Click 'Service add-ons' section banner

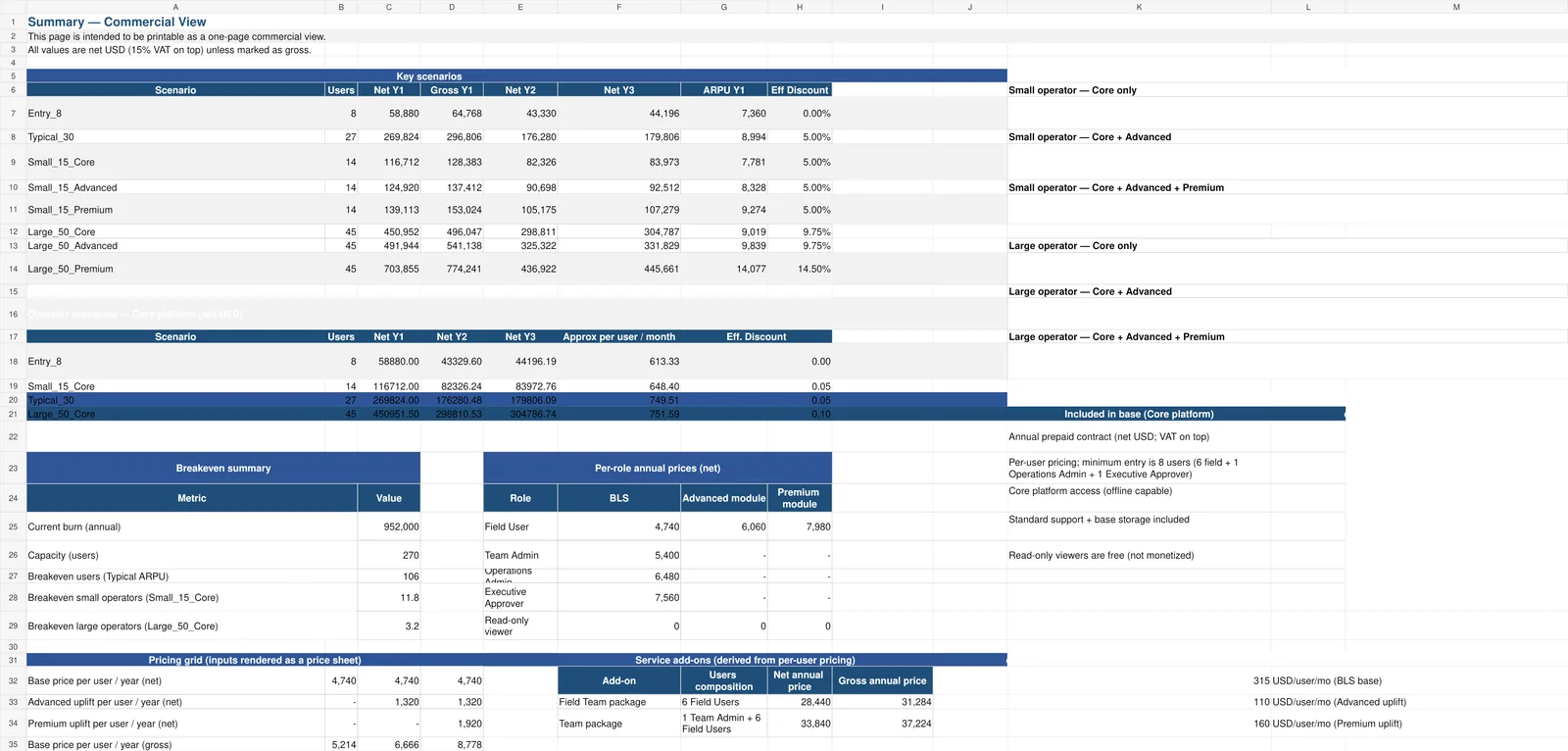[x=745, y=660]
